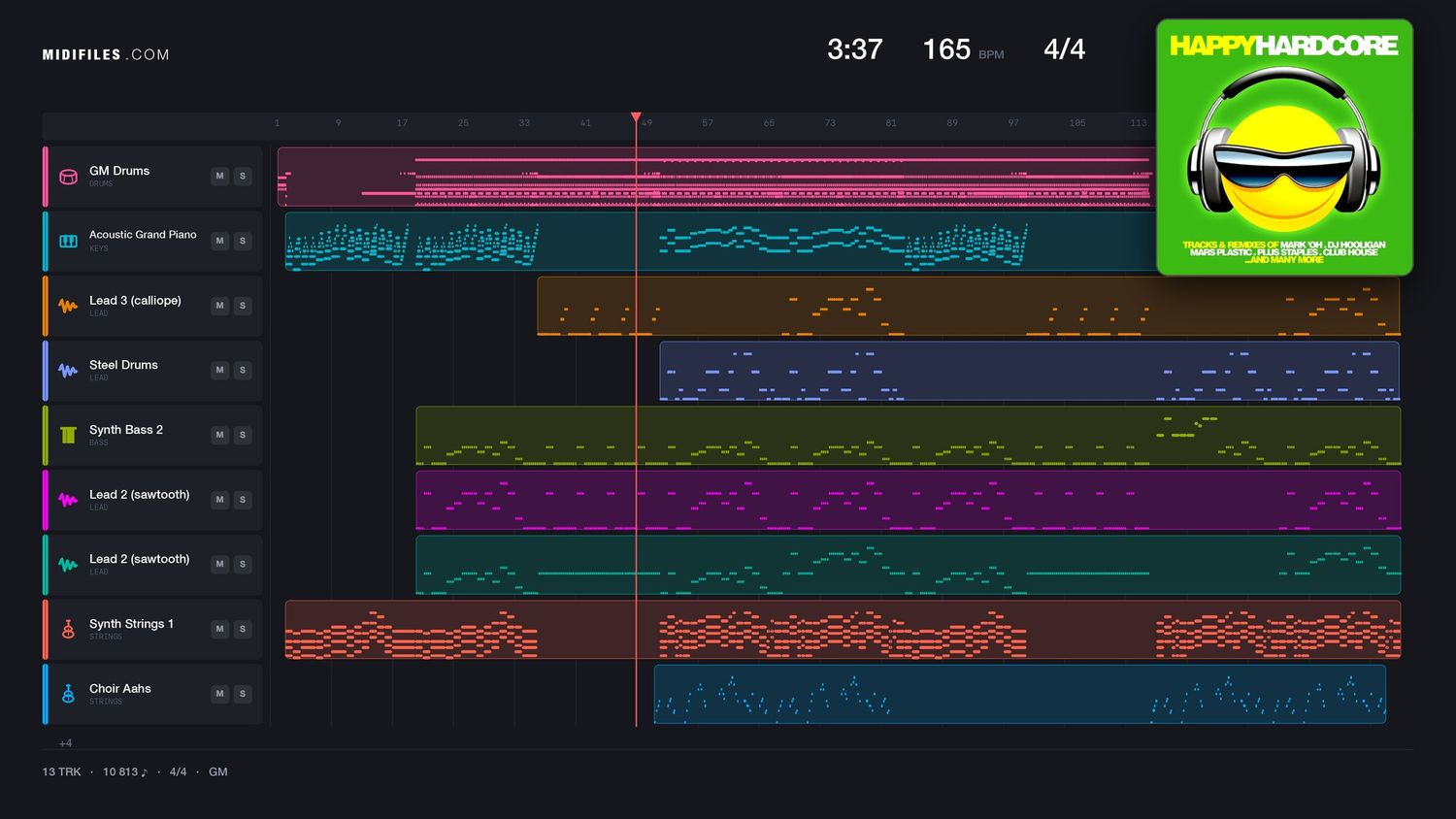
Task: Open the Happy Hardcore album cover
Action: coord(1284,147)
